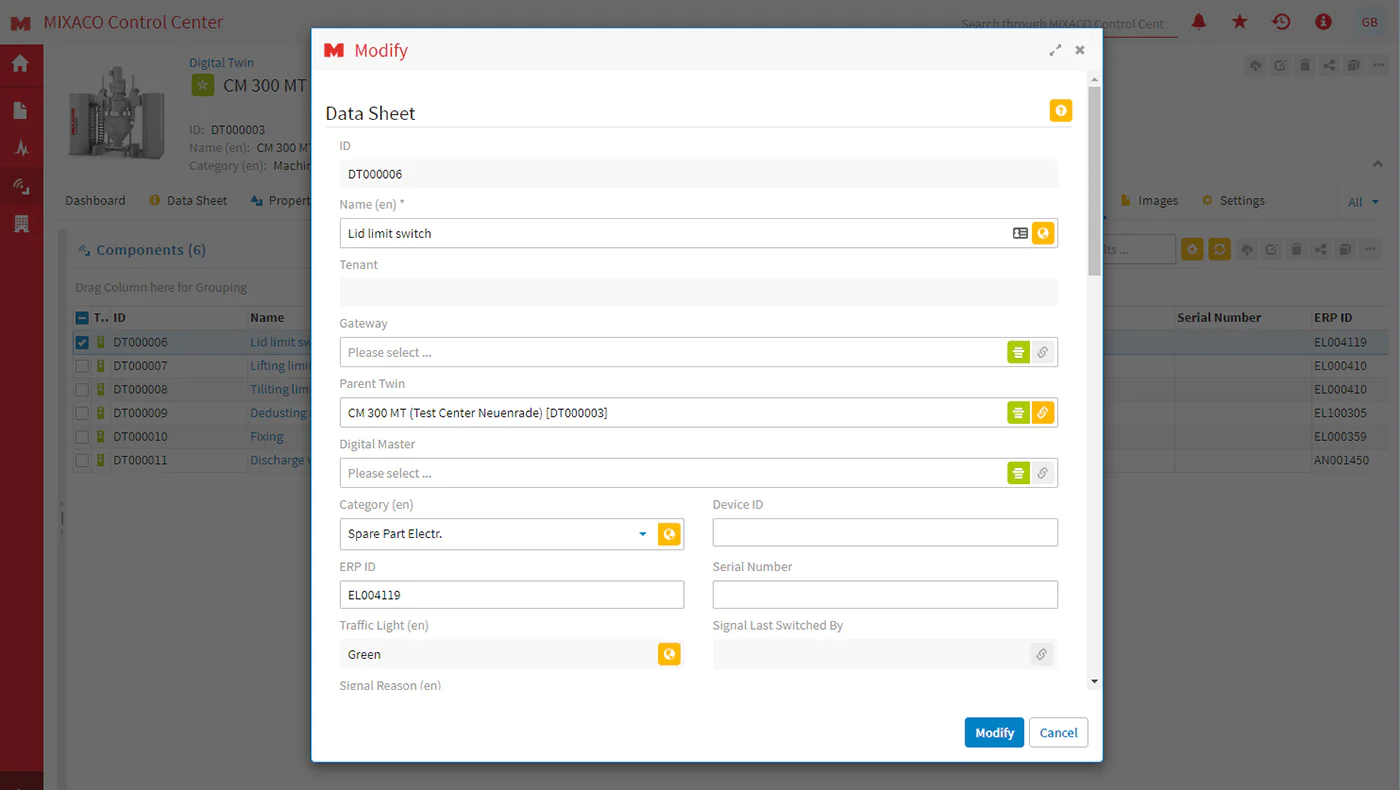
Task: Open the Category dropdown arrow
Action: tap(643, 534)
